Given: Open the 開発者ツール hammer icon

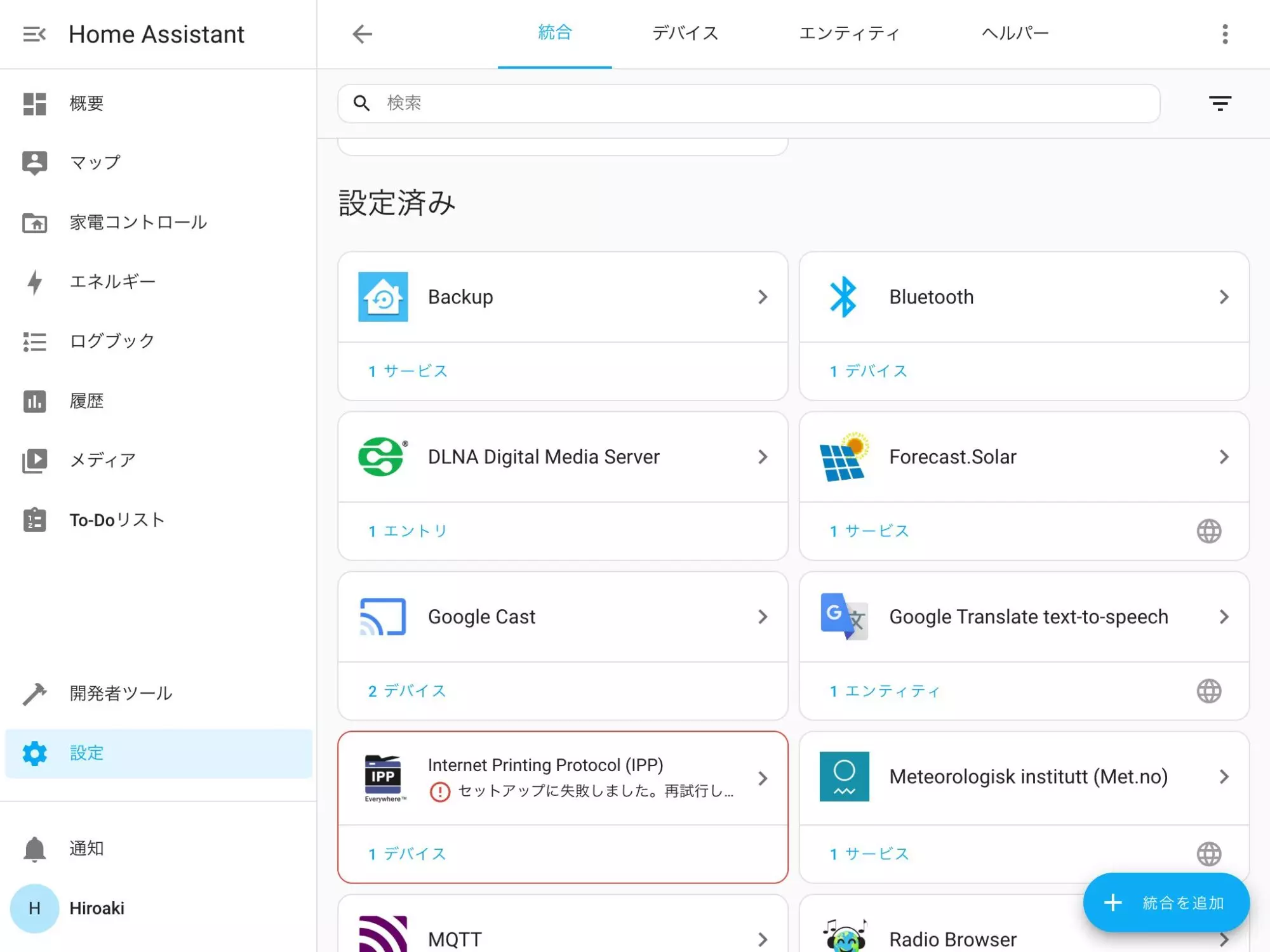Looking at the screenshot, I should [34, 694].
